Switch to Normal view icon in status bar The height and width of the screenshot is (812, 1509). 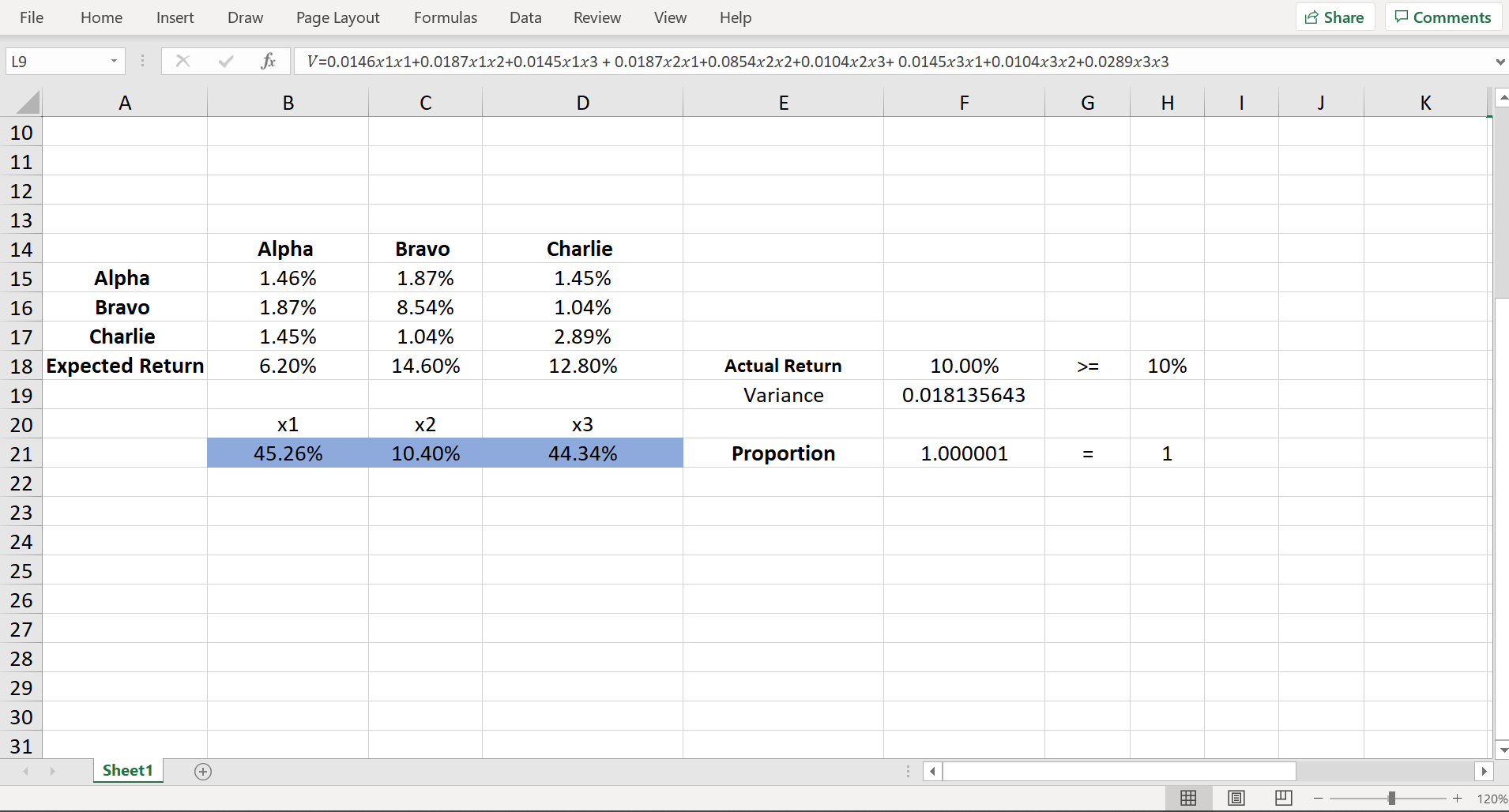tap(1190, 799)
